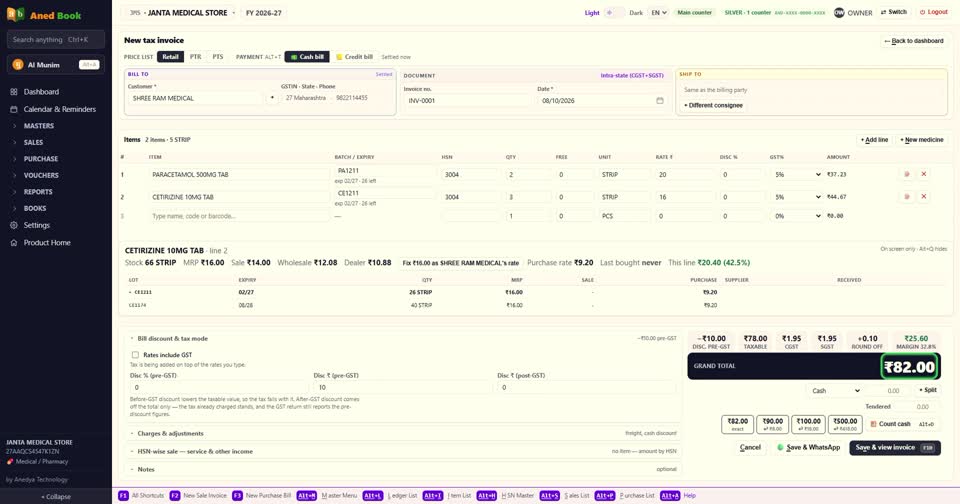Open GST% dropdown for Paracetamol row
The width and height of the screenshot is (960, 504).
[797, 175]
